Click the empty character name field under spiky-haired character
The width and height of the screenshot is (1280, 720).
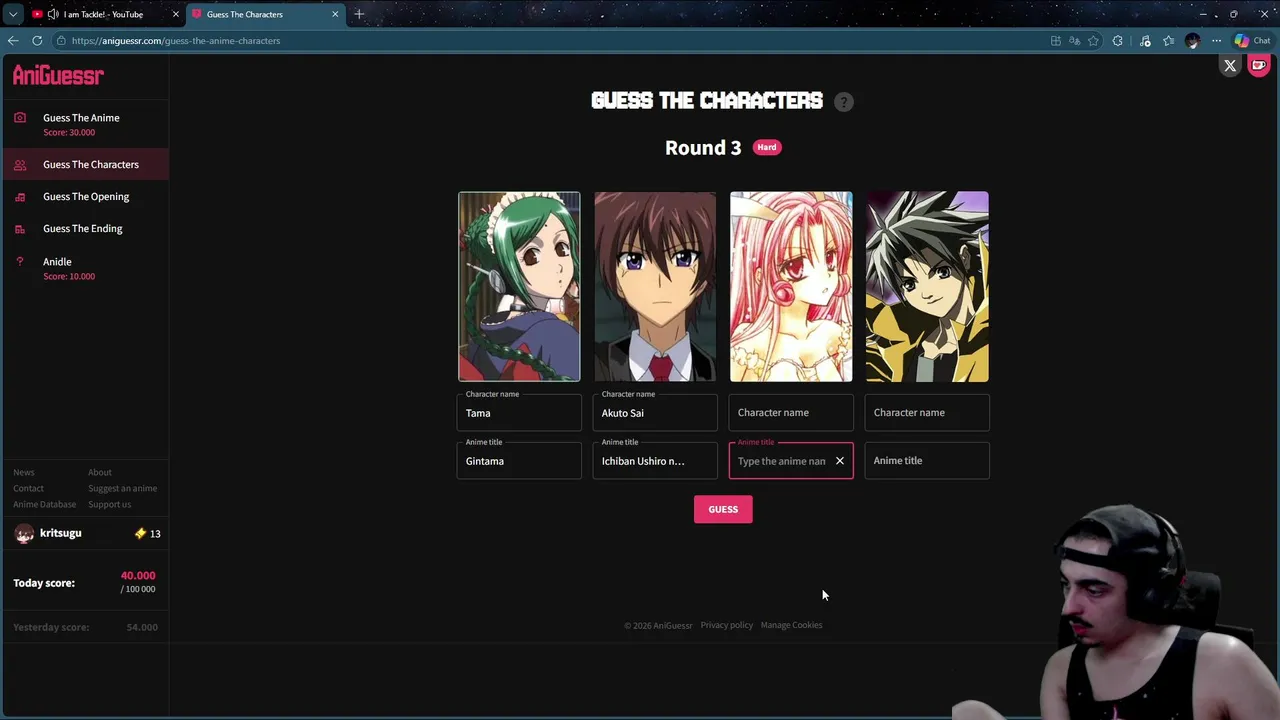pos(927,413)
